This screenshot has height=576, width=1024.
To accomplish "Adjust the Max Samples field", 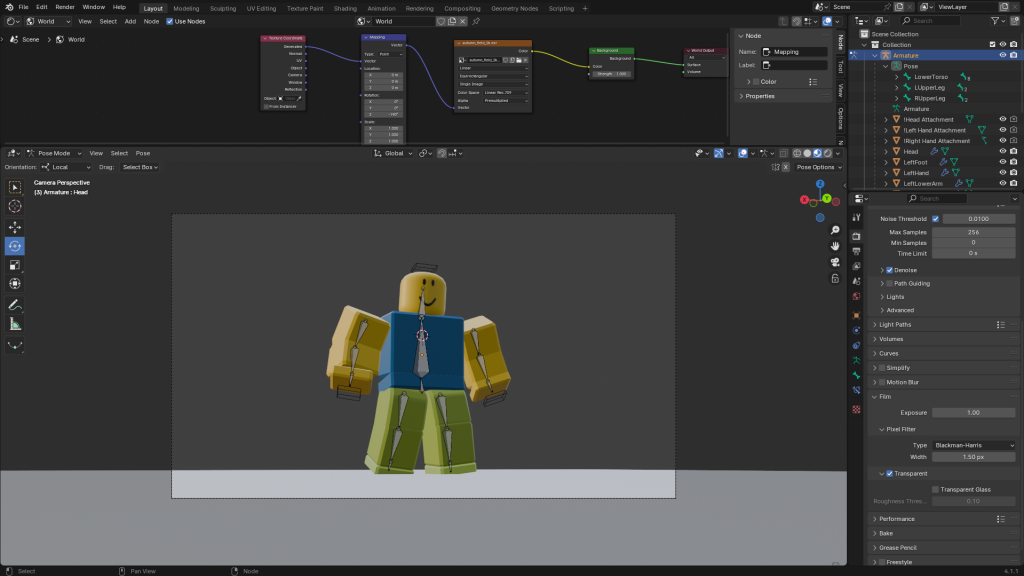I will [x=974, y=232].
